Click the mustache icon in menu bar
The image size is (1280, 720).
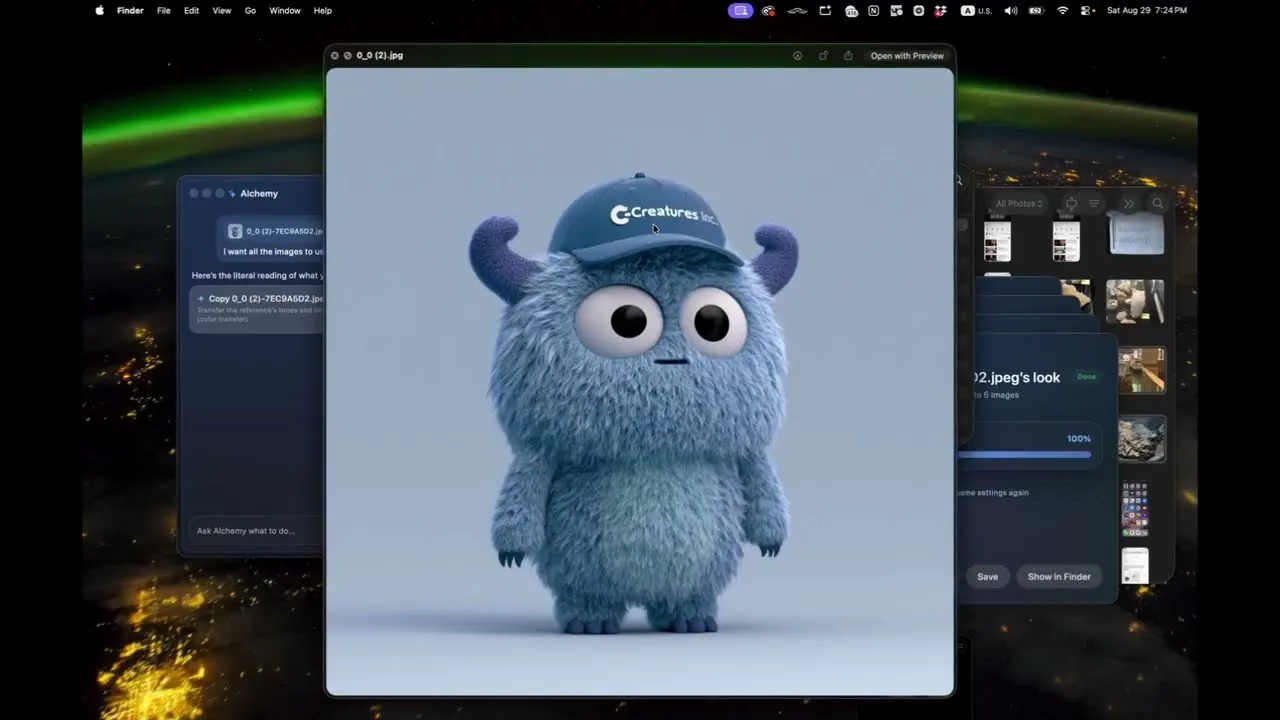[x=797, y=10]
